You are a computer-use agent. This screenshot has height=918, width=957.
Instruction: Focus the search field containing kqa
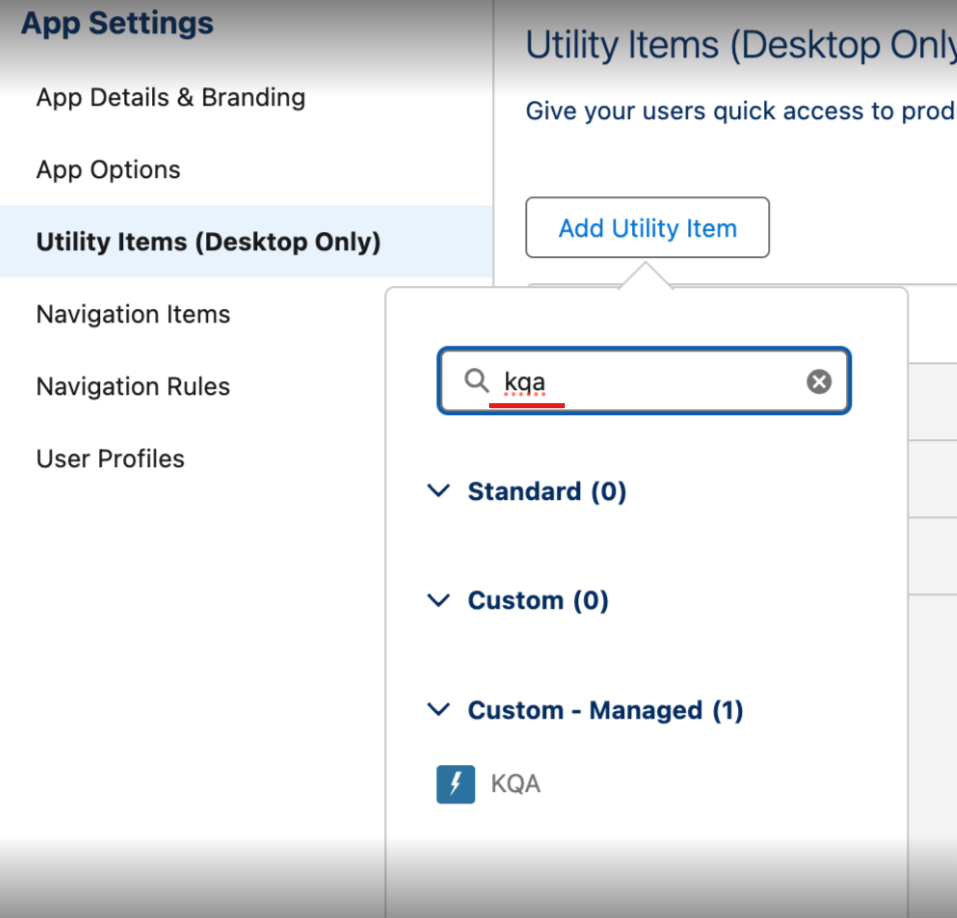coord(644,381)
